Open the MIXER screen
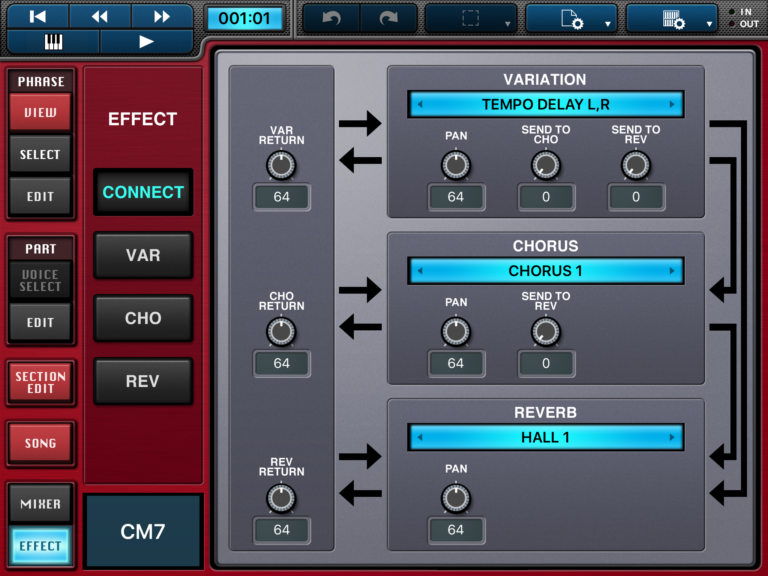This screenshot has width=768, height=576. pyautogui.click(x=40, y=504)
